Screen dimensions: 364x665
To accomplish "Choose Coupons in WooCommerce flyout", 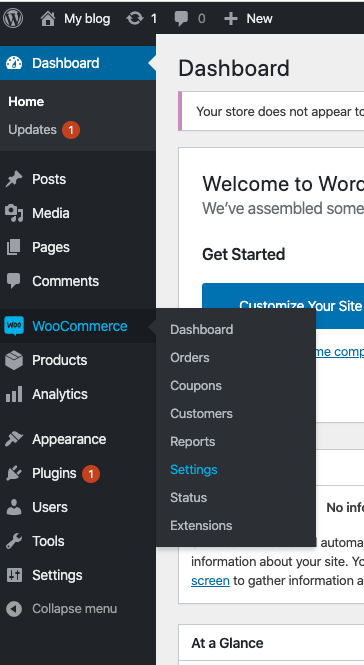I will [196, 386].
